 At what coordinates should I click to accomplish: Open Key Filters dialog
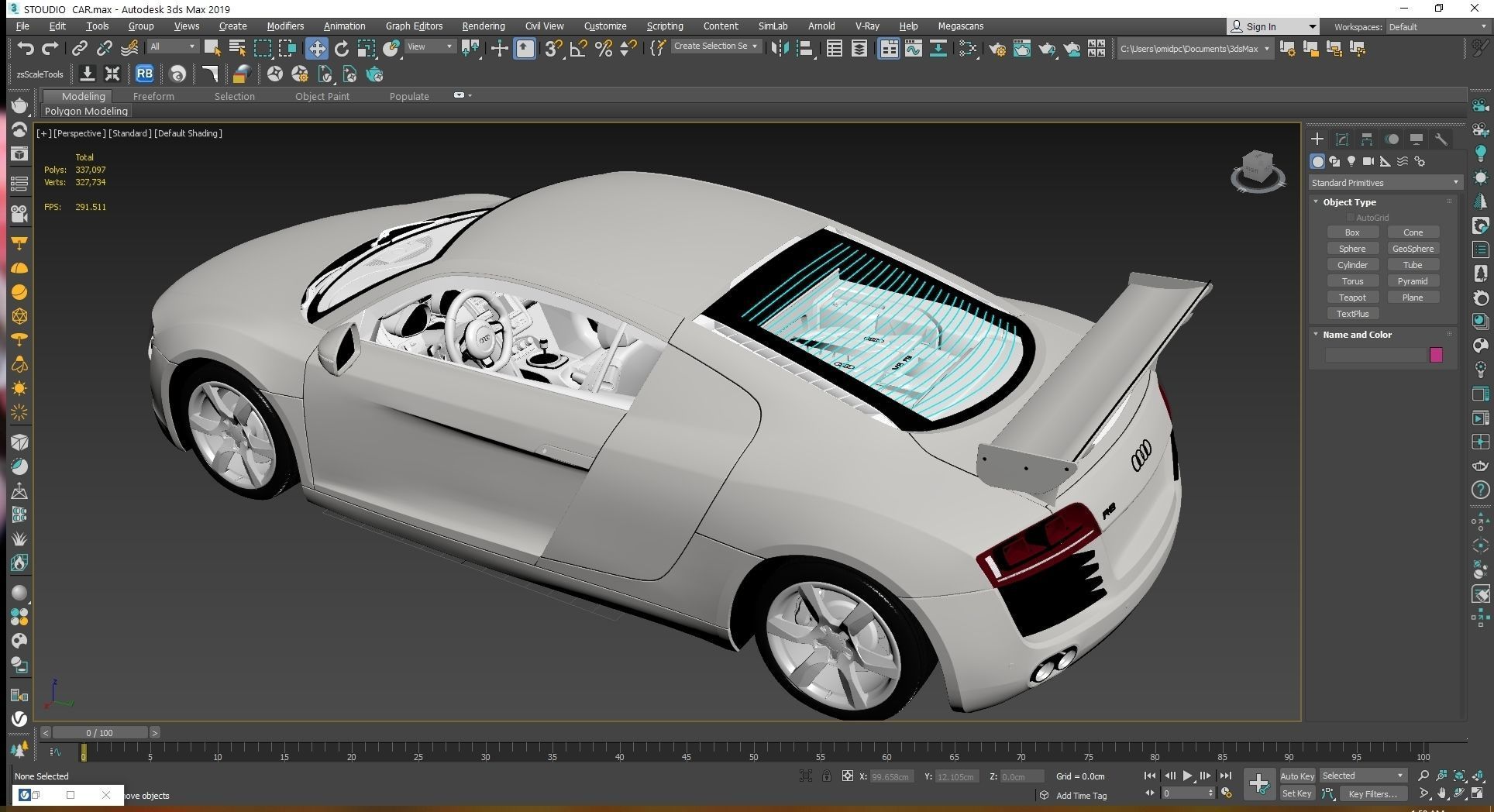1372,793
